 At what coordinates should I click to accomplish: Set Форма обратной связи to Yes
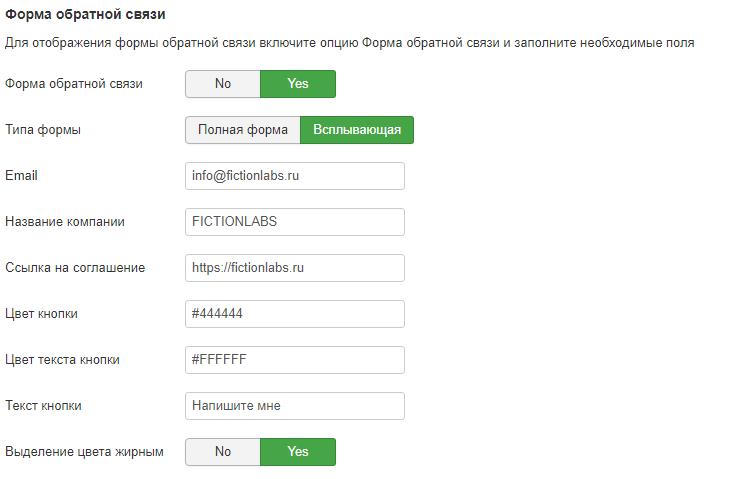click(298, 84)
